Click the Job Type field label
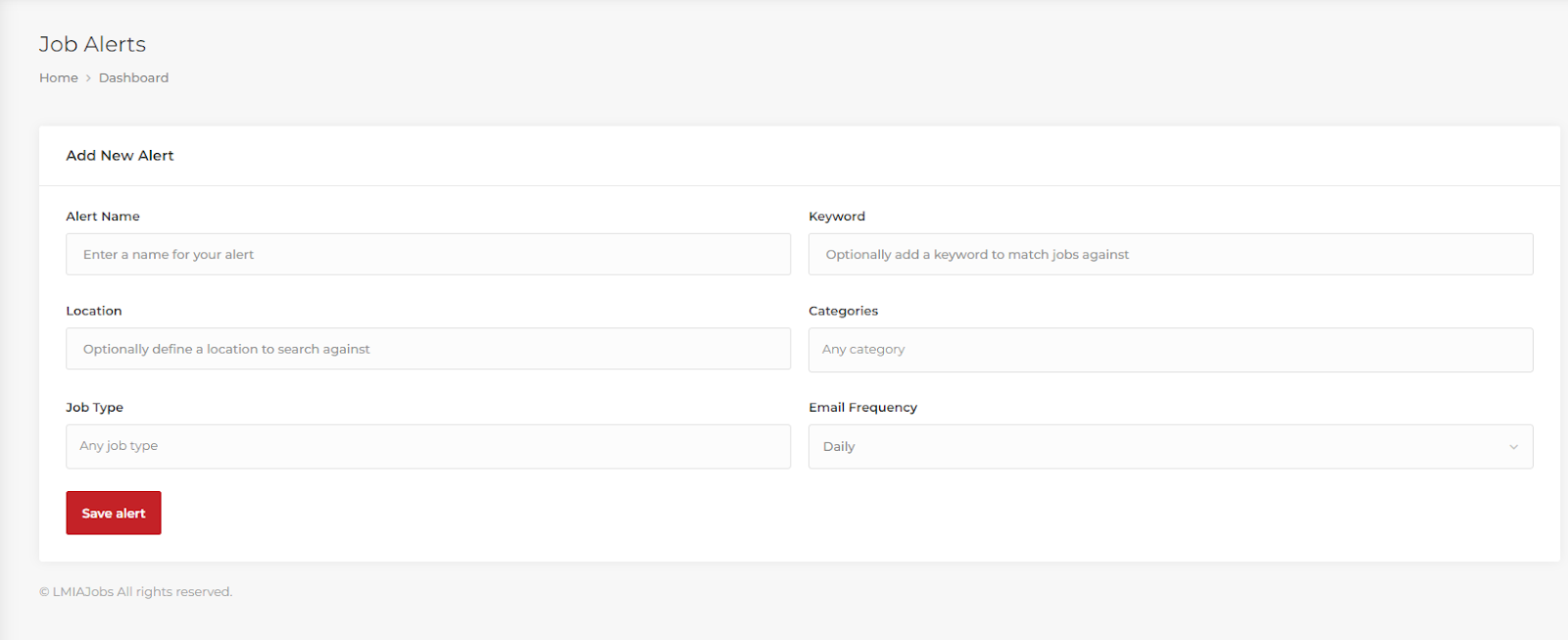The width and height of the screenshot is (1568, 640). tap(94, 408)
